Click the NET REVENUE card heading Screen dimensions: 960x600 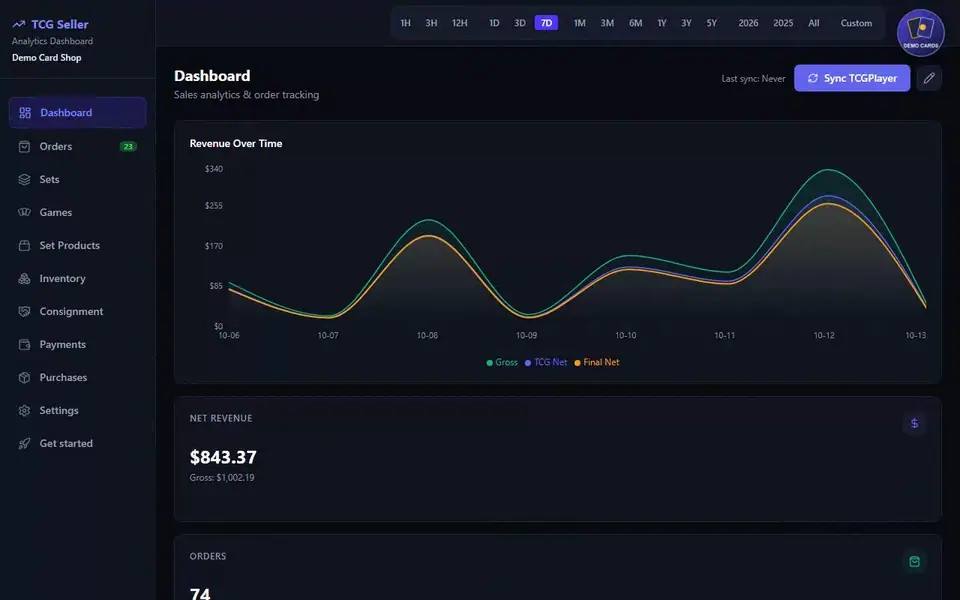point(221,418)
